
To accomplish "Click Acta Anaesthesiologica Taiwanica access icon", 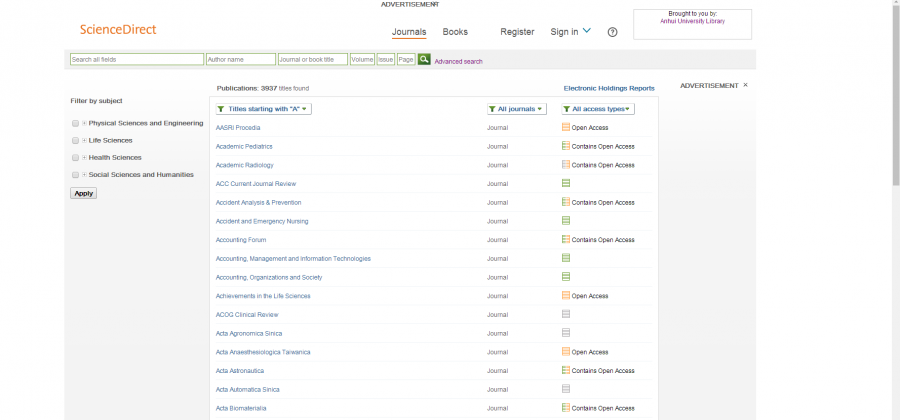I will click(x=566, y=352).
